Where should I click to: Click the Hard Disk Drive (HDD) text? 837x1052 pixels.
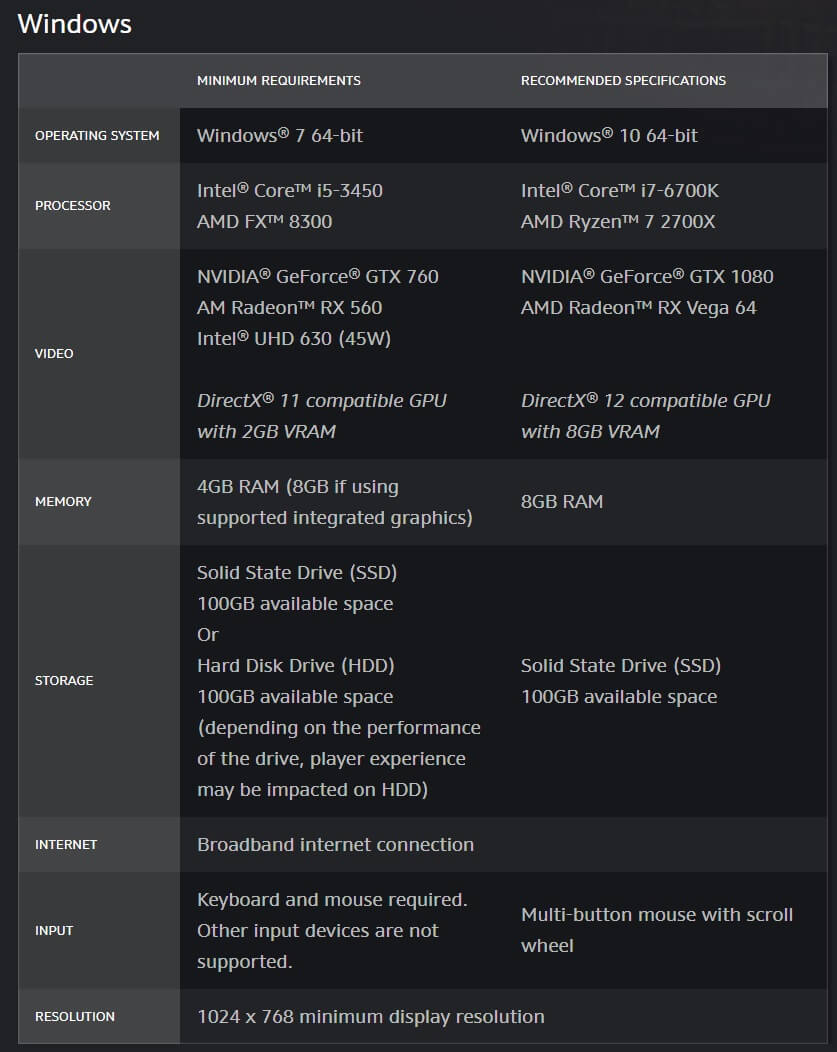(295, 665)
